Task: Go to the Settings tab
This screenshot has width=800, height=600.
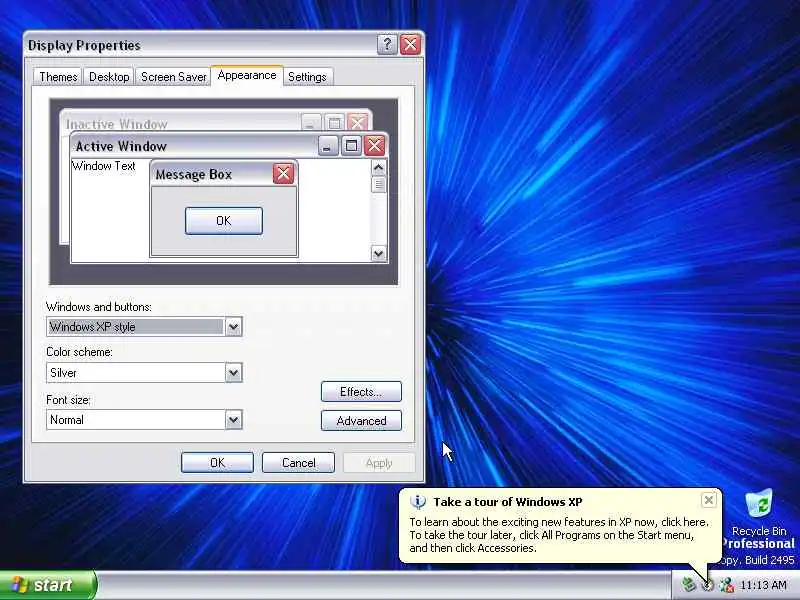Action: [x=307, y=77]
